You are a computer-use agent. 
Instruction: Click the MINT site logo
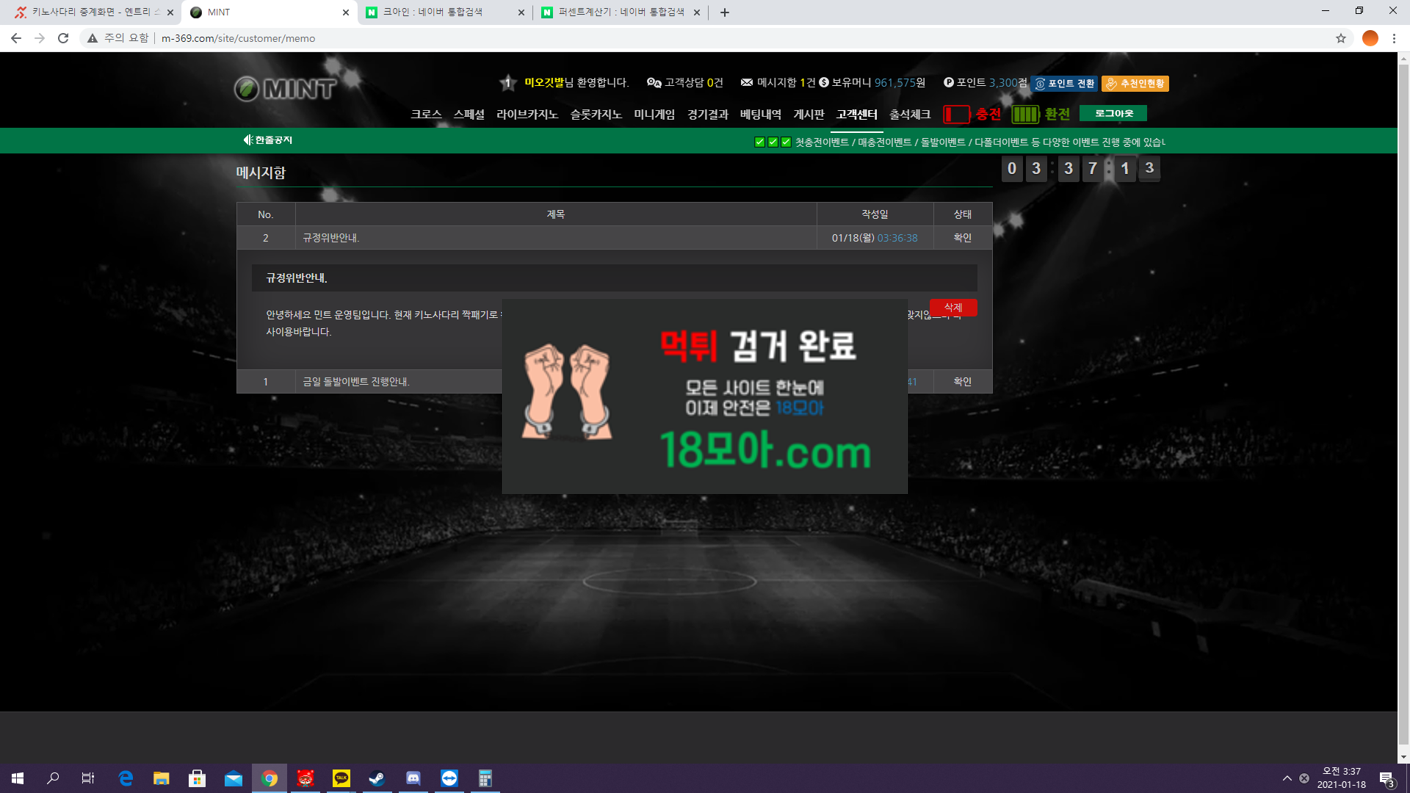285,89
